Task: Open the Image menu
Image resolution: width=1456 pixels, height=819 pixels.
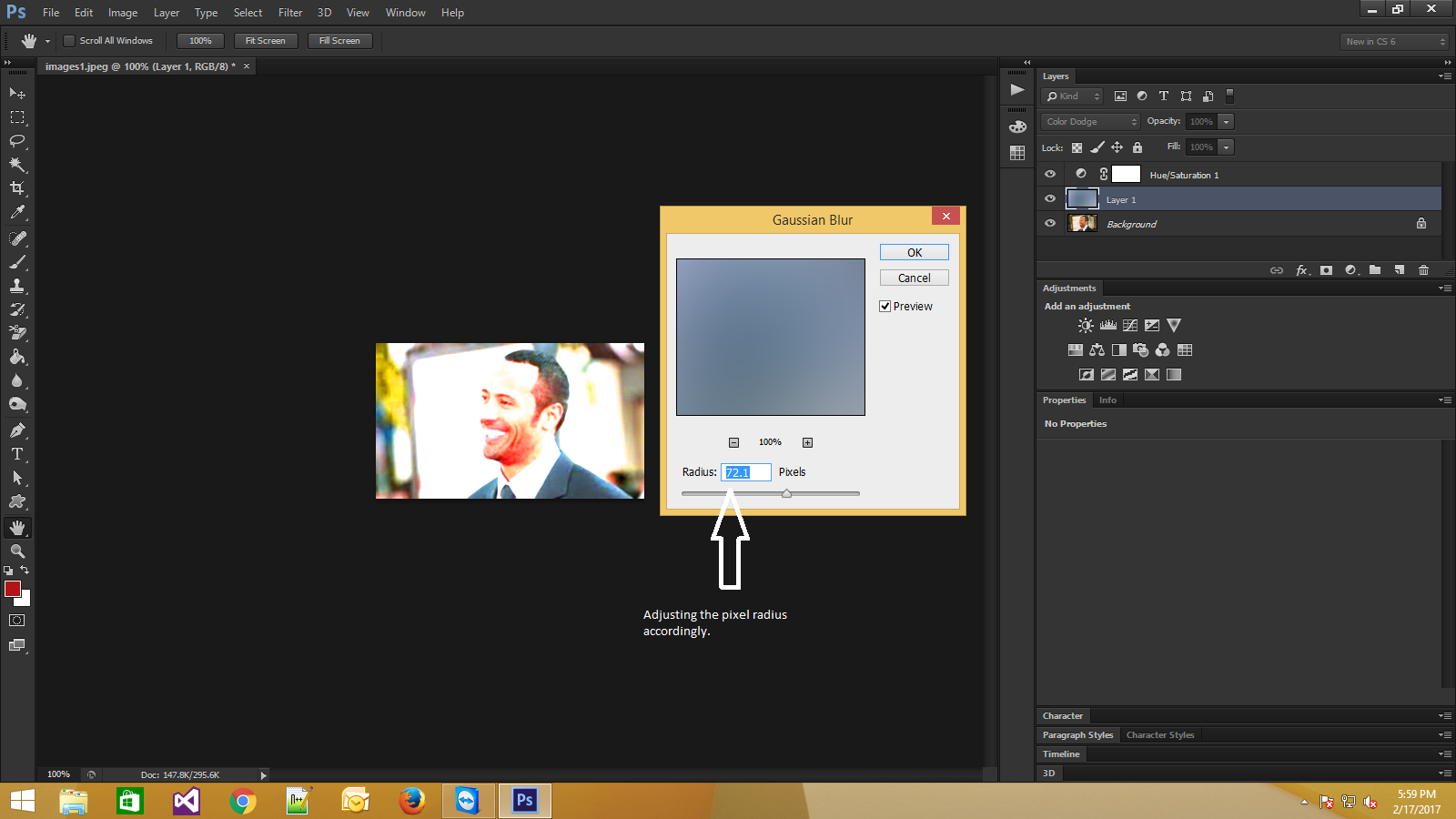Action: tap(123, 13)
